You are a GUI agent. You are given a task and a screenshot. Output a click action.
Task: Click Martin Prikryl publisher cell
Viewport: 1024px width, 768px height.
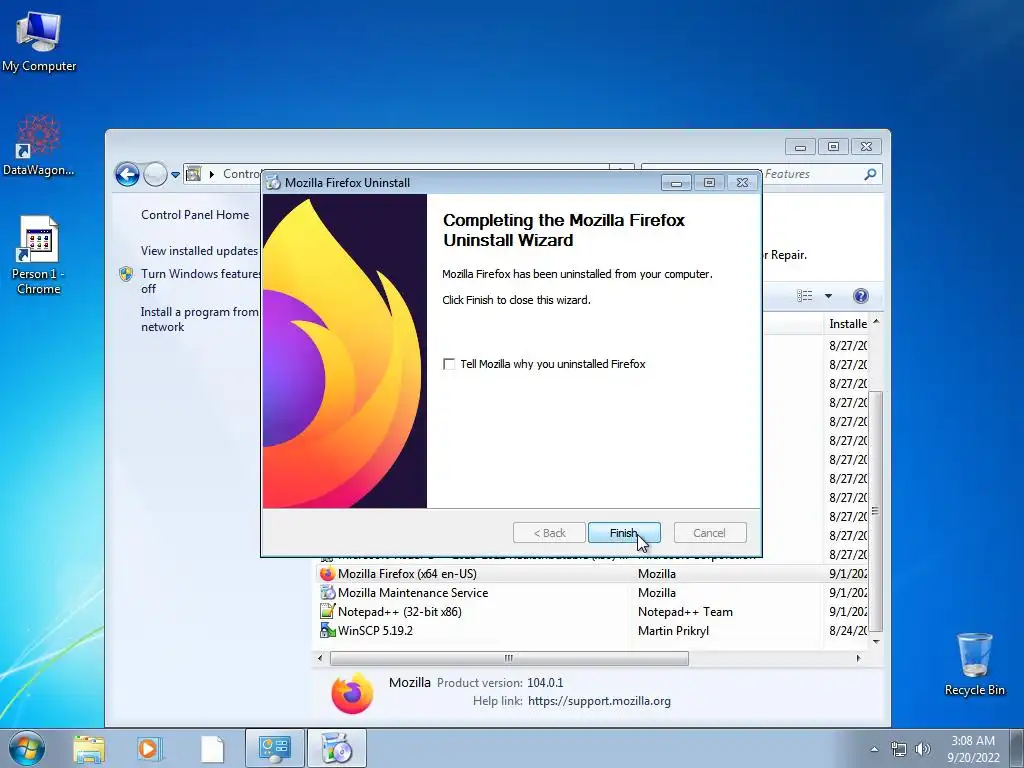click(x=673, y=630)
